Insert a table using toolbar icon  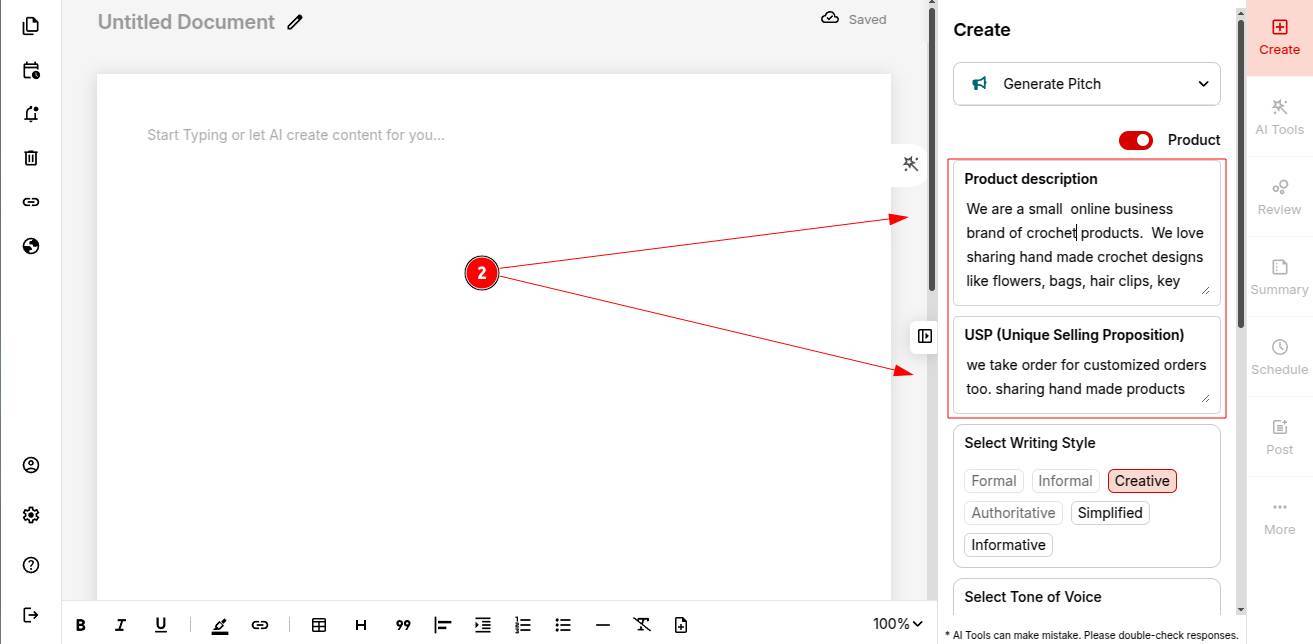(x=319, y=625)
